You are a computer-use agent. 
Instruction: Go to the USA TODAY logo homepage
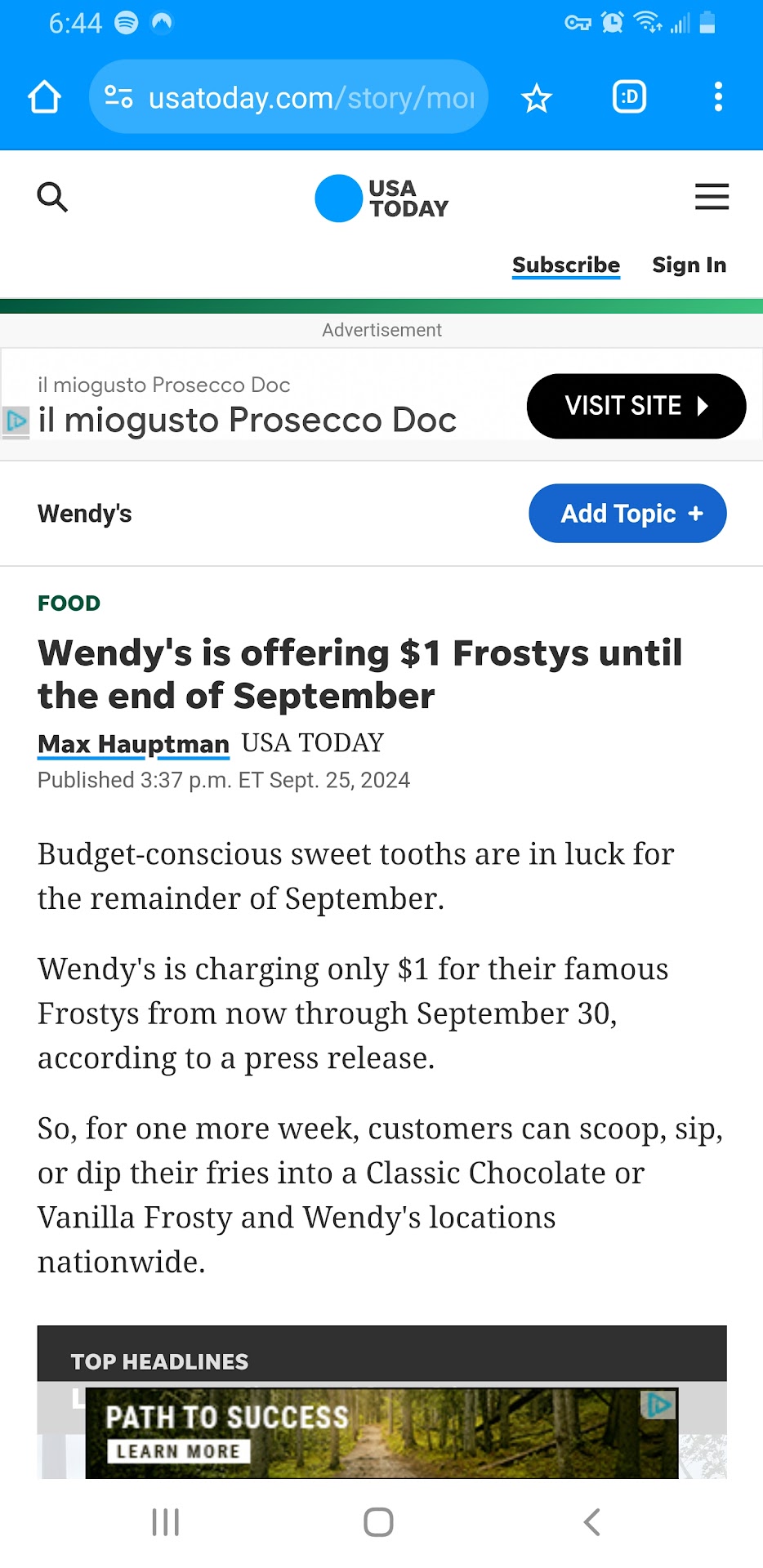tap(381, 198)
